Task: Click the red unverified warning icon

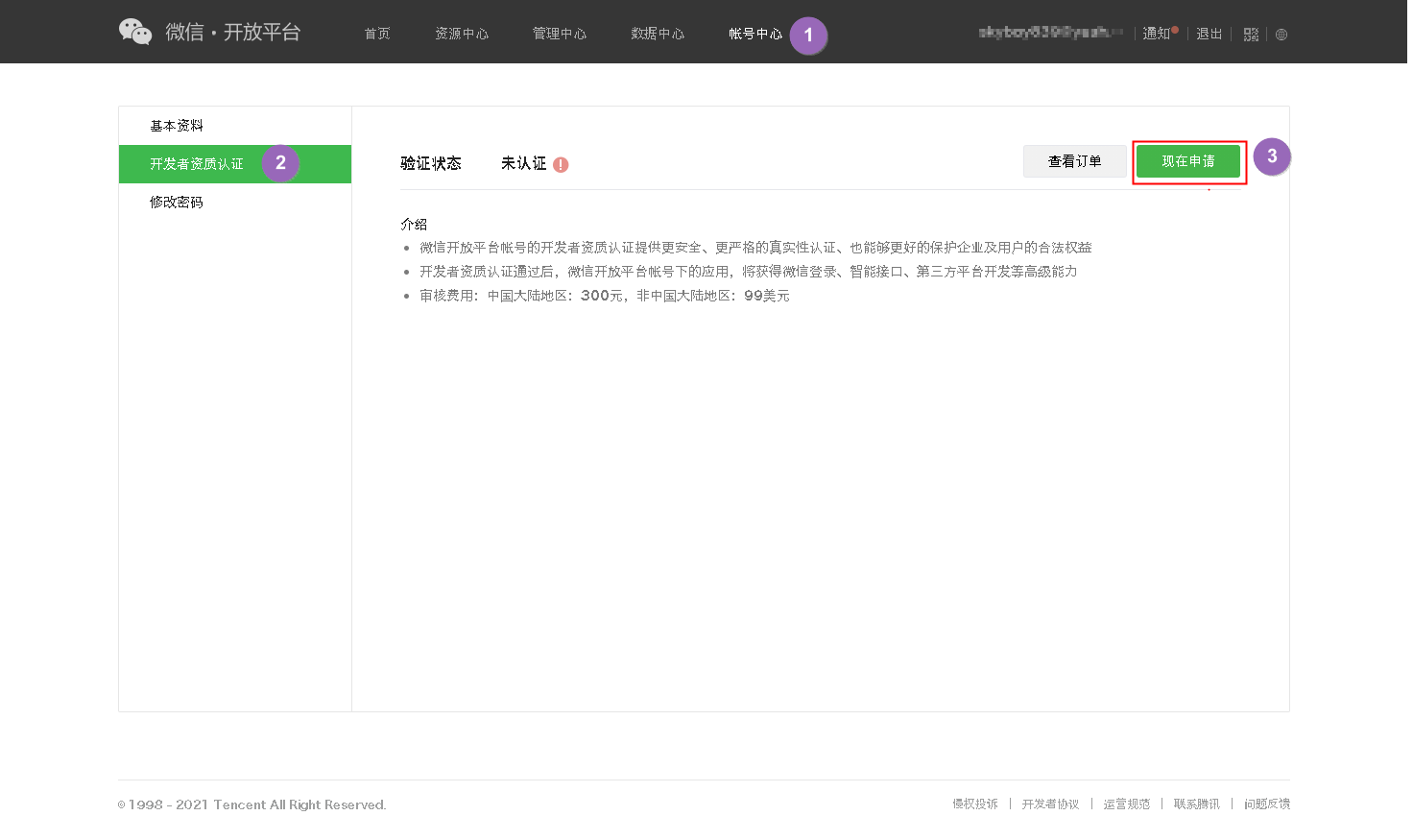Action: tap(561, 164)
